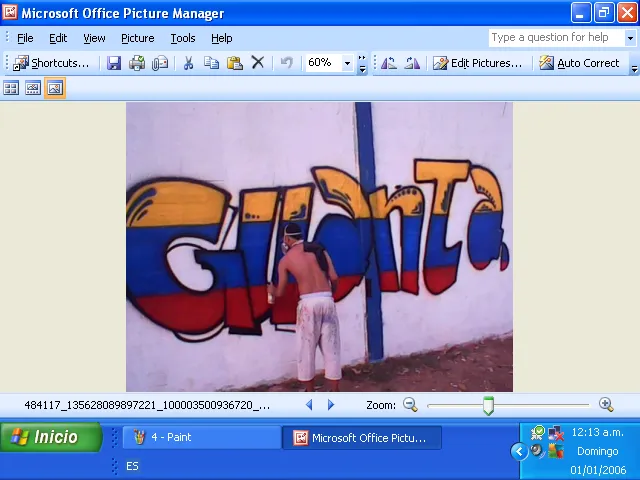Open the Picture menu
640x480 pixels.
point(138,38)
